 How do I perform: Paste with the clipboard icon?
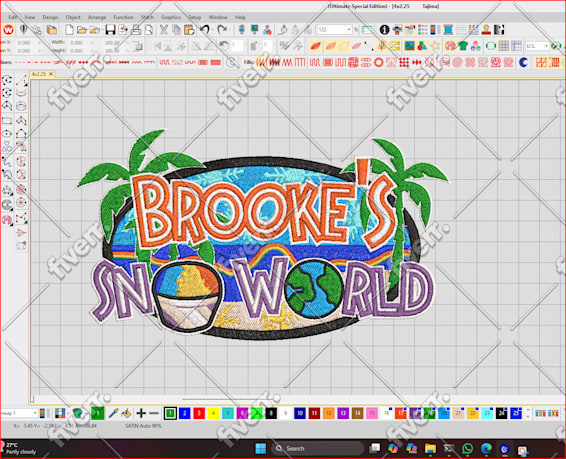(189, 30)
